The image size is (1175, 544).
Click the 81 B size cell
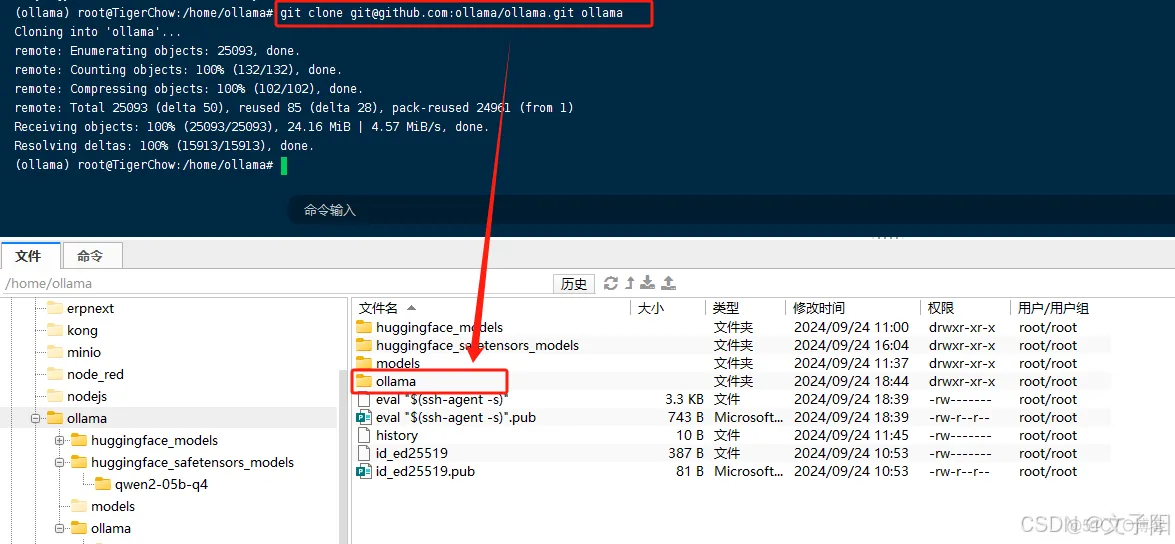pyautogui.click(x=689, y=471)
